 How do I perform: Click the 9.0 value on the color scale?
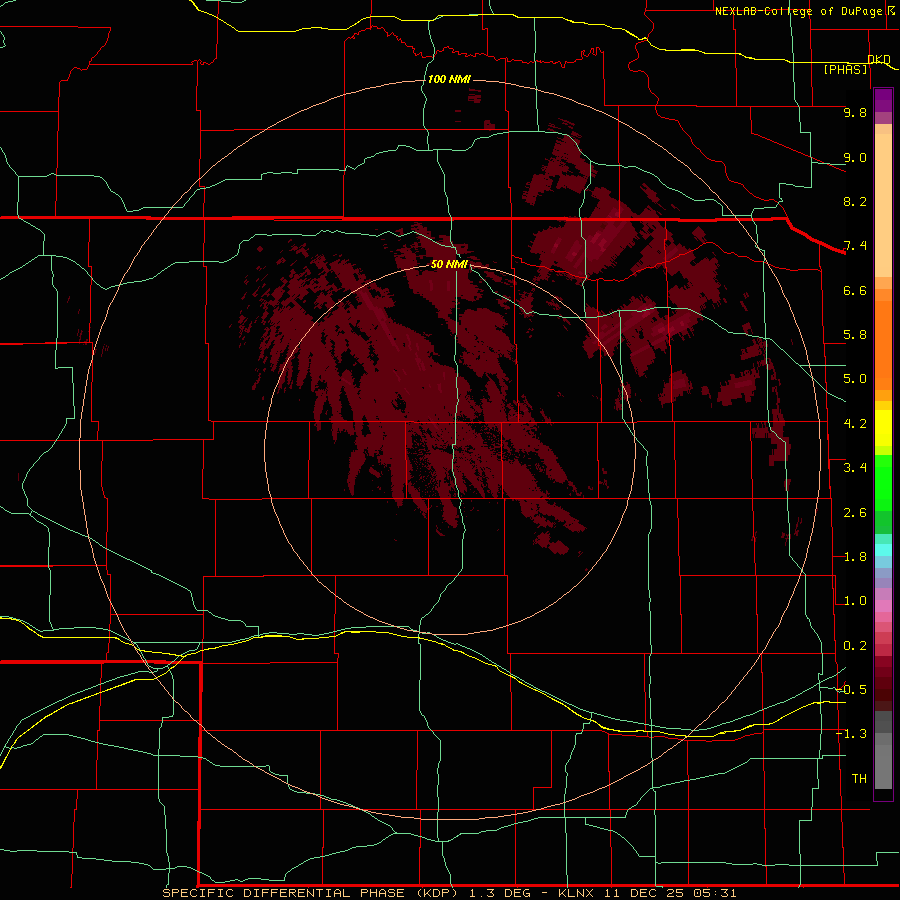tap(855, 157)
